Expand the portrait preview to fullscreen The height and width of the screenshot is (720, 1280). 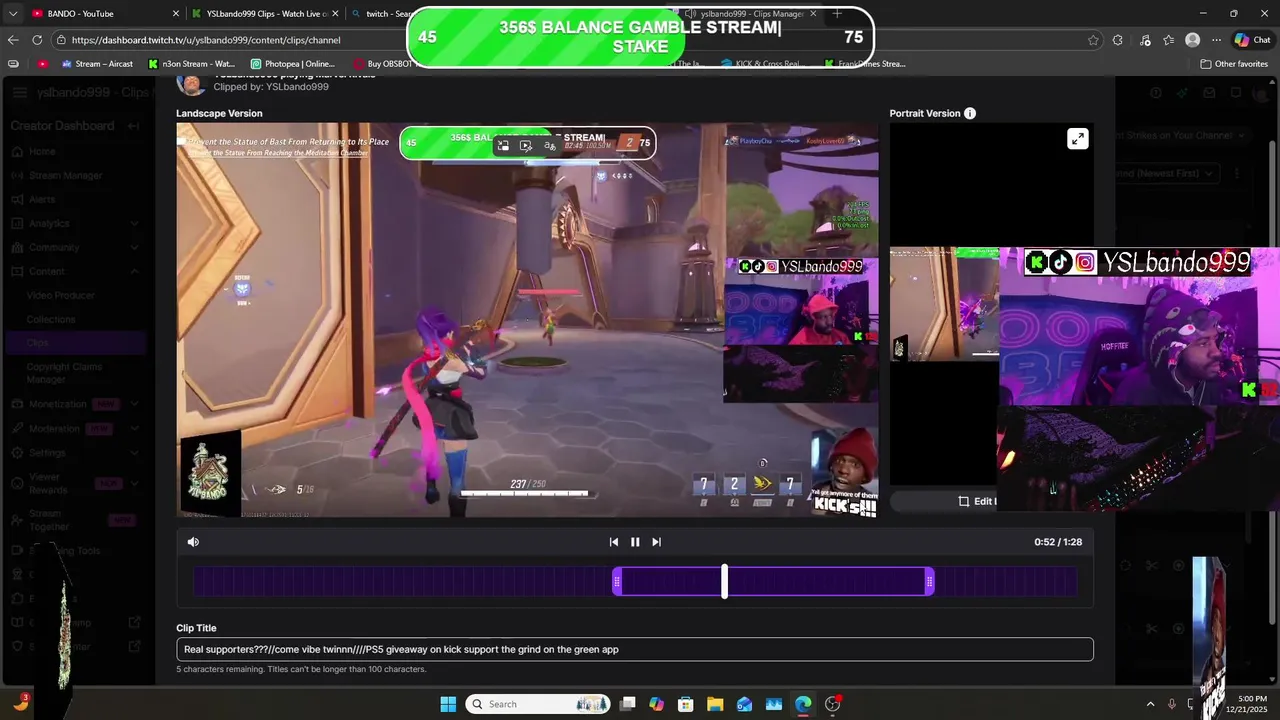1077,139
